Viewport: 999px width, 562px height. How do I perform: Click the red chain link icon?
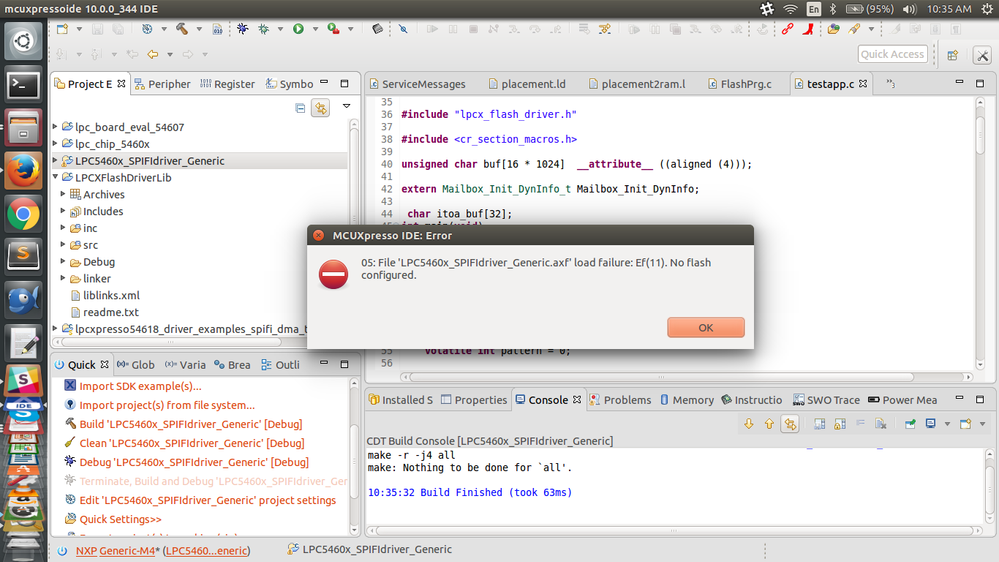pos(787,29)
